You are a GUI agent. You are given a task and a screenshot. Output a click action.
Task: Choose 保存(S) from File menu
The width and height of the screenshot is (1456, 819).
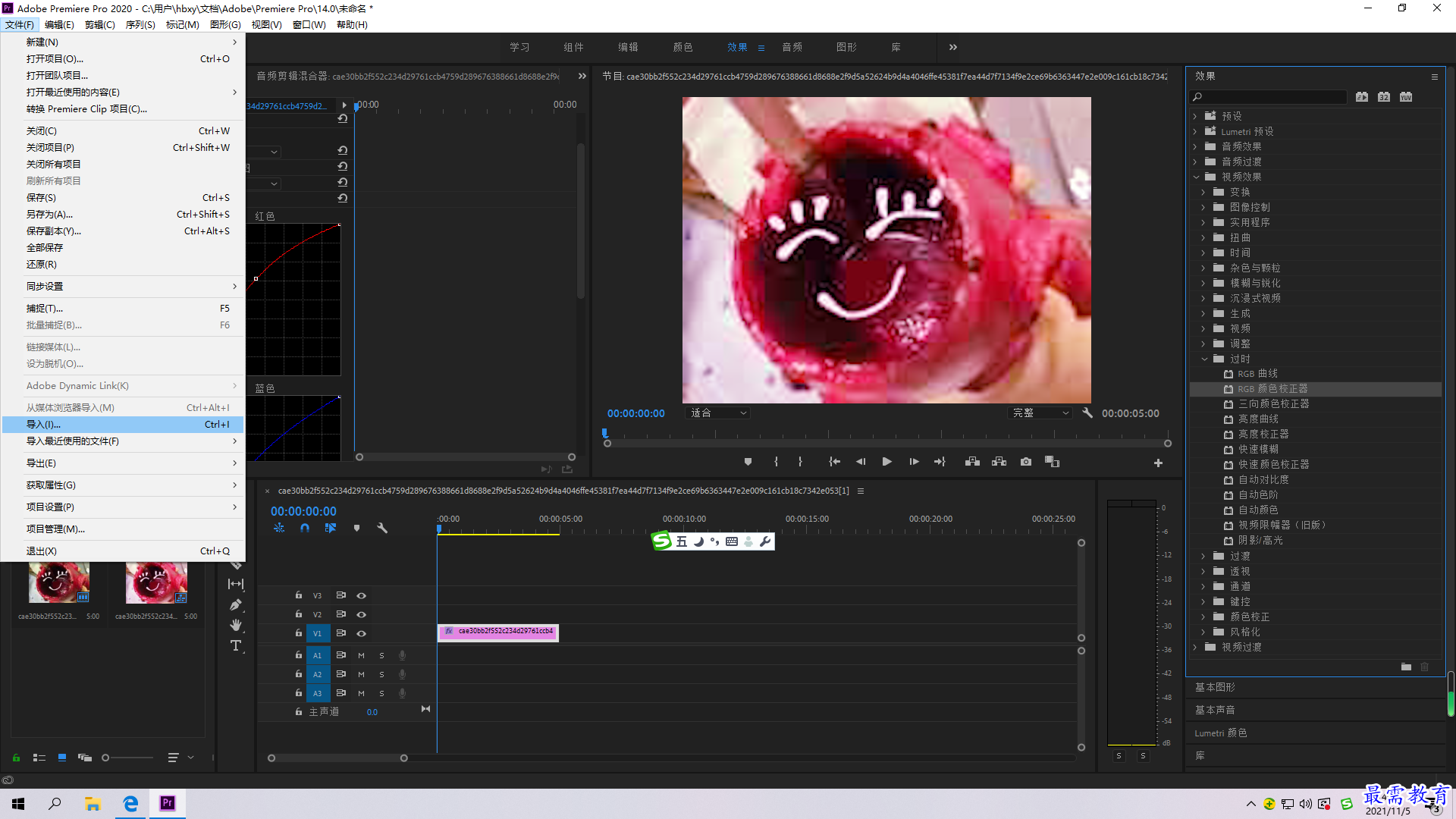tap(123, 198)
